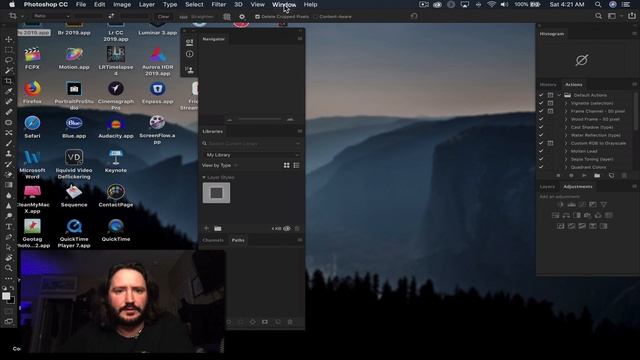This screenshot has width=640, height=360.
Task: Switch to the Channels tab
Action: coord(213,240)
